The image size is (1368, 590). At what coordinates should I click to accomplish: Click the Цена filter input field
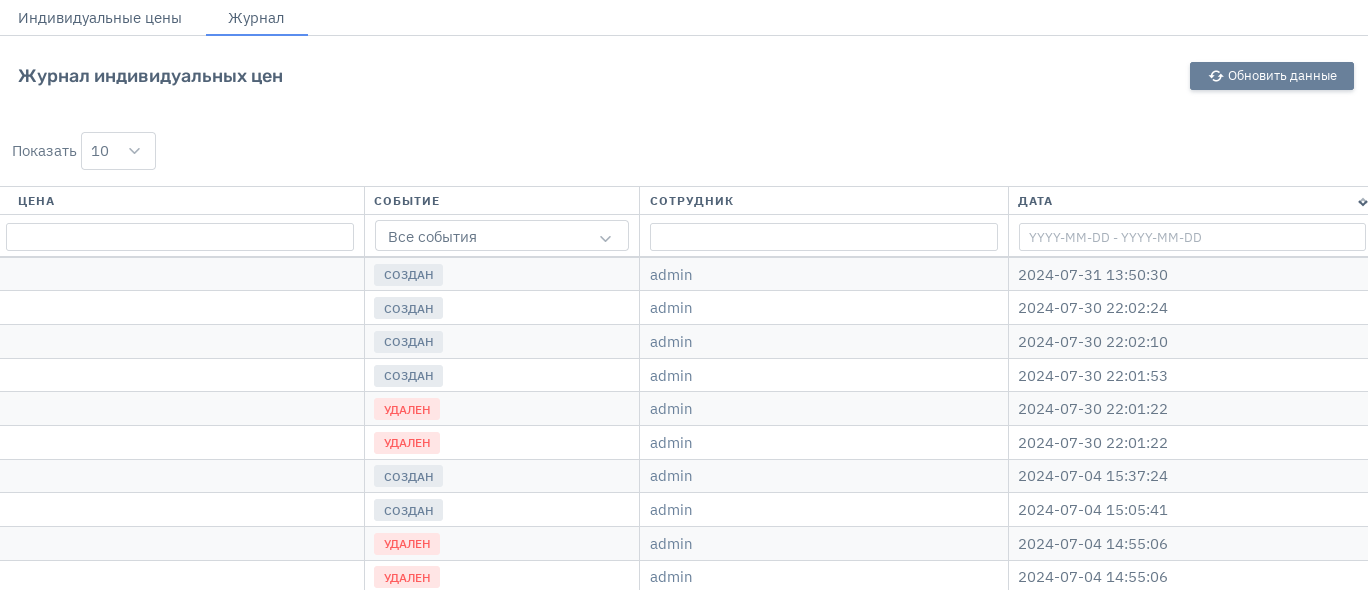(x=180, y=237)
